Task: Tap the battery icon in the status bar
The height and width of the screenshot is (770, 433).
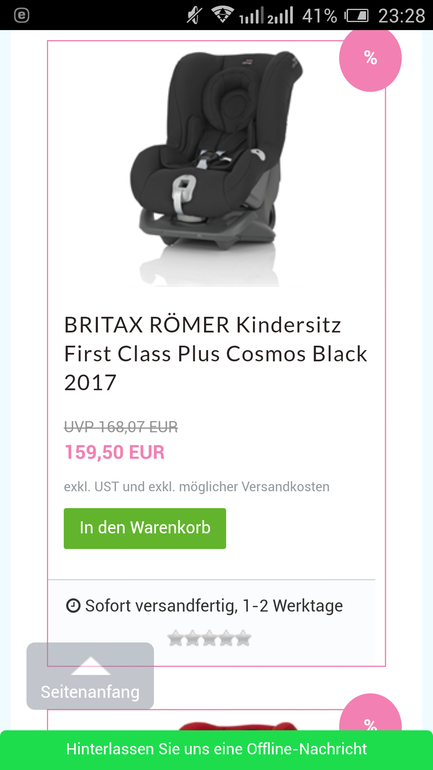Action: coord(356,15)
